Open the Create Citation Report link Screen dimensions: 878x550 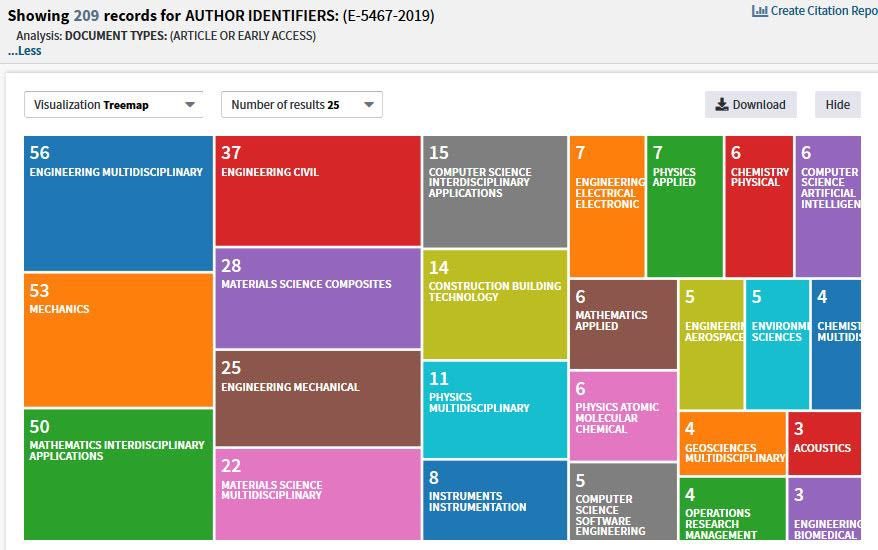pos(823,11)
